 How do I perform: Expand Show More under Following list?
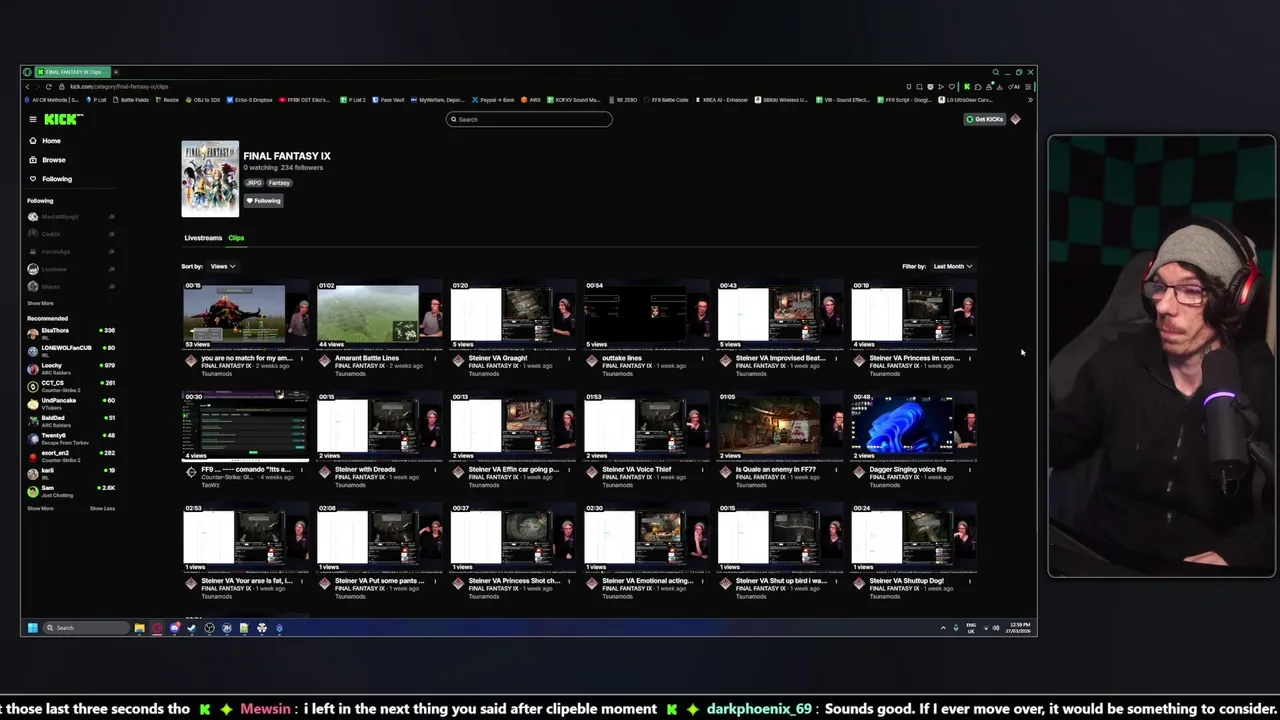(x=40, y=303)
